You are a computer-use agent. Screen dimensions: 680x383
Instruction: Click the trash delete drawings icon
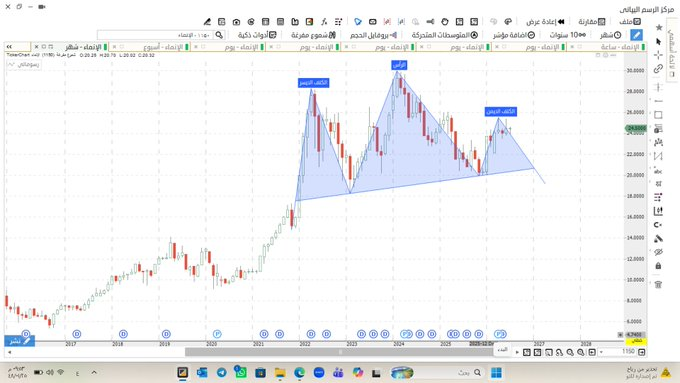point(658,285)
